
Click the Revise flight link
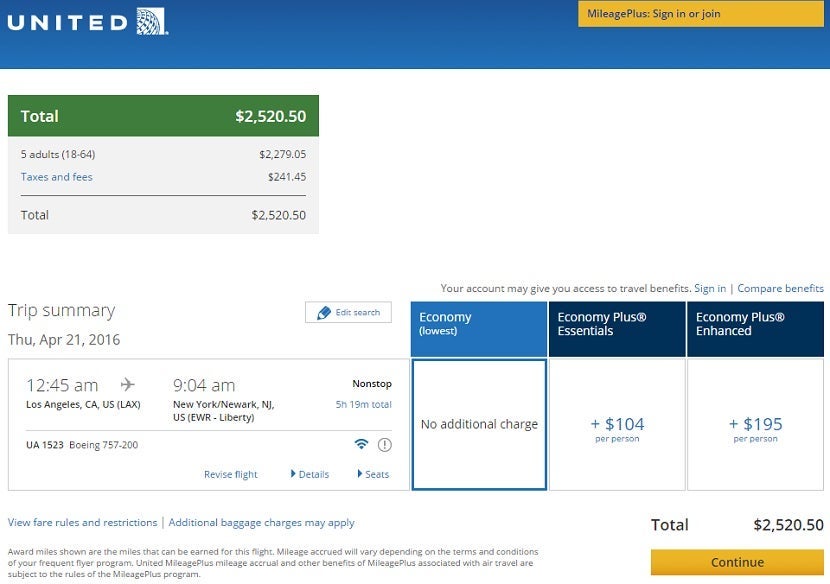click(x=231, y=474)
